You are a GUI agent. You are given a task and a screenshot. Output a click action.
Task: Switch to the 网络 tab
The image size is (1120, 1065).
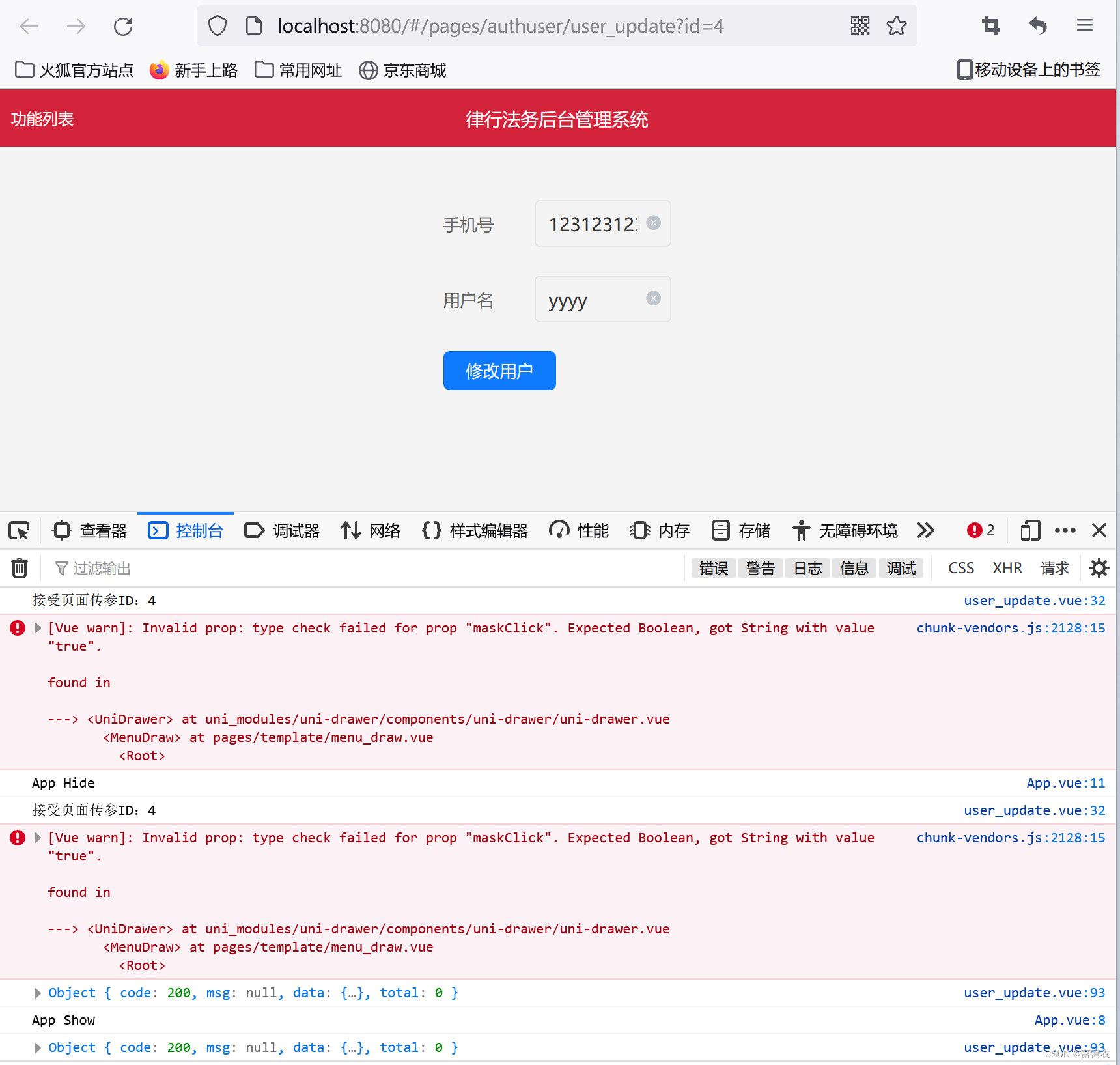371,531
